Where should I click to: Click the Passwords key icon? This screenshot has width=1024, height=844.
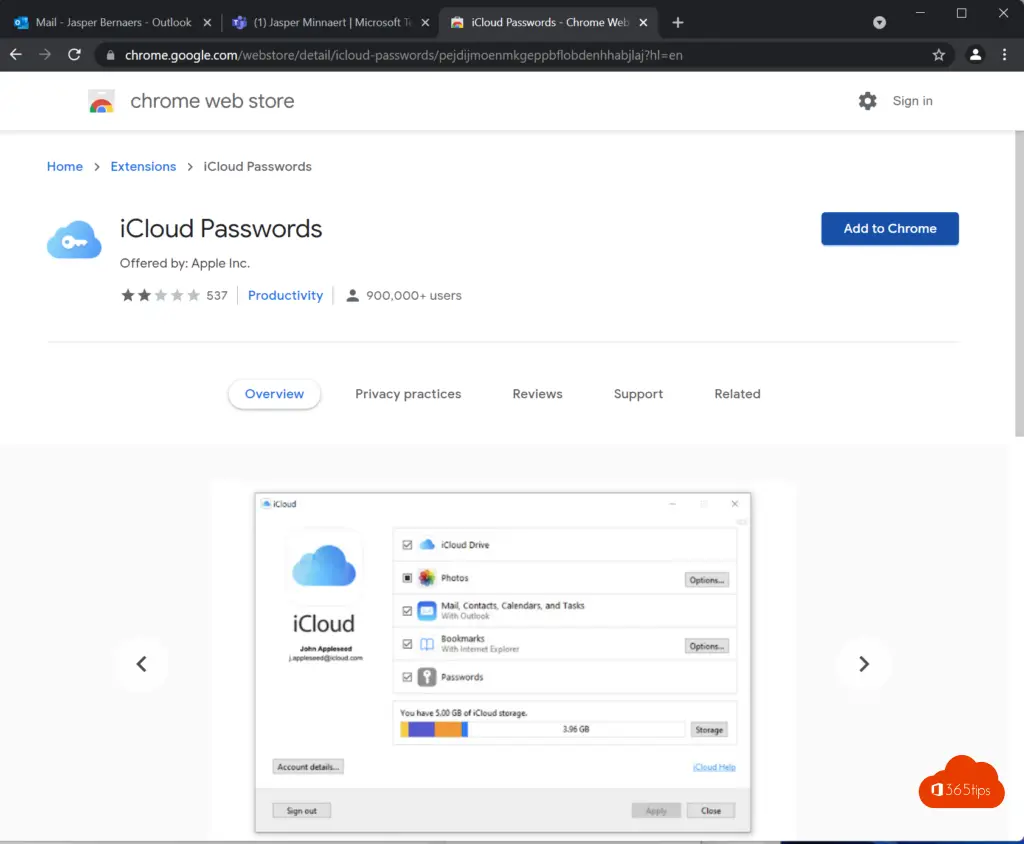427,677
